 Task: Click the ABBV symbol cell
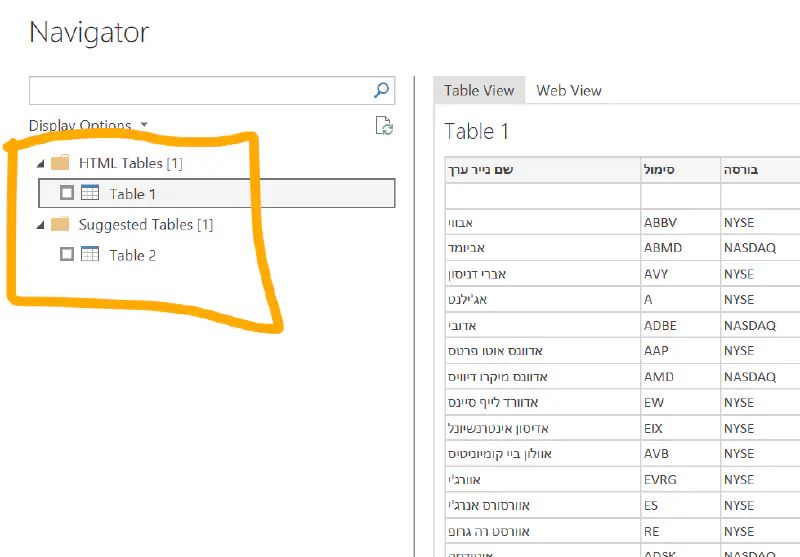click(x=681, y=222)
